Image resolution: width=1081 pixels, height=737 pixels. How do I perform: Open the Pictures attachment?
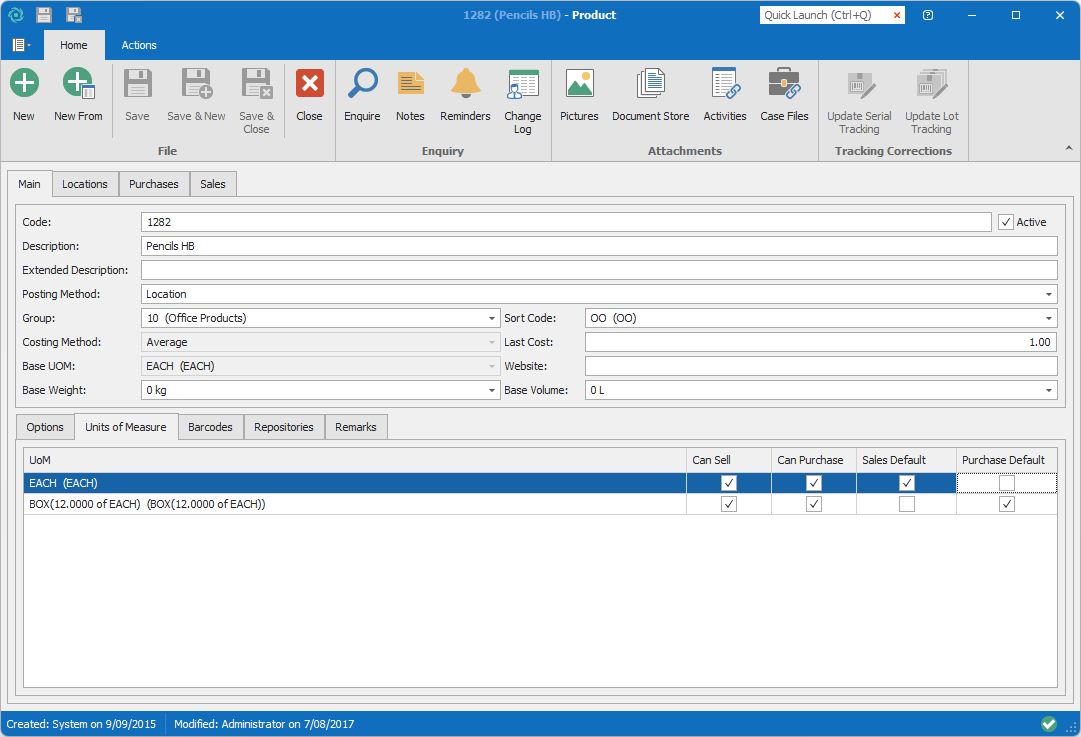579,84
